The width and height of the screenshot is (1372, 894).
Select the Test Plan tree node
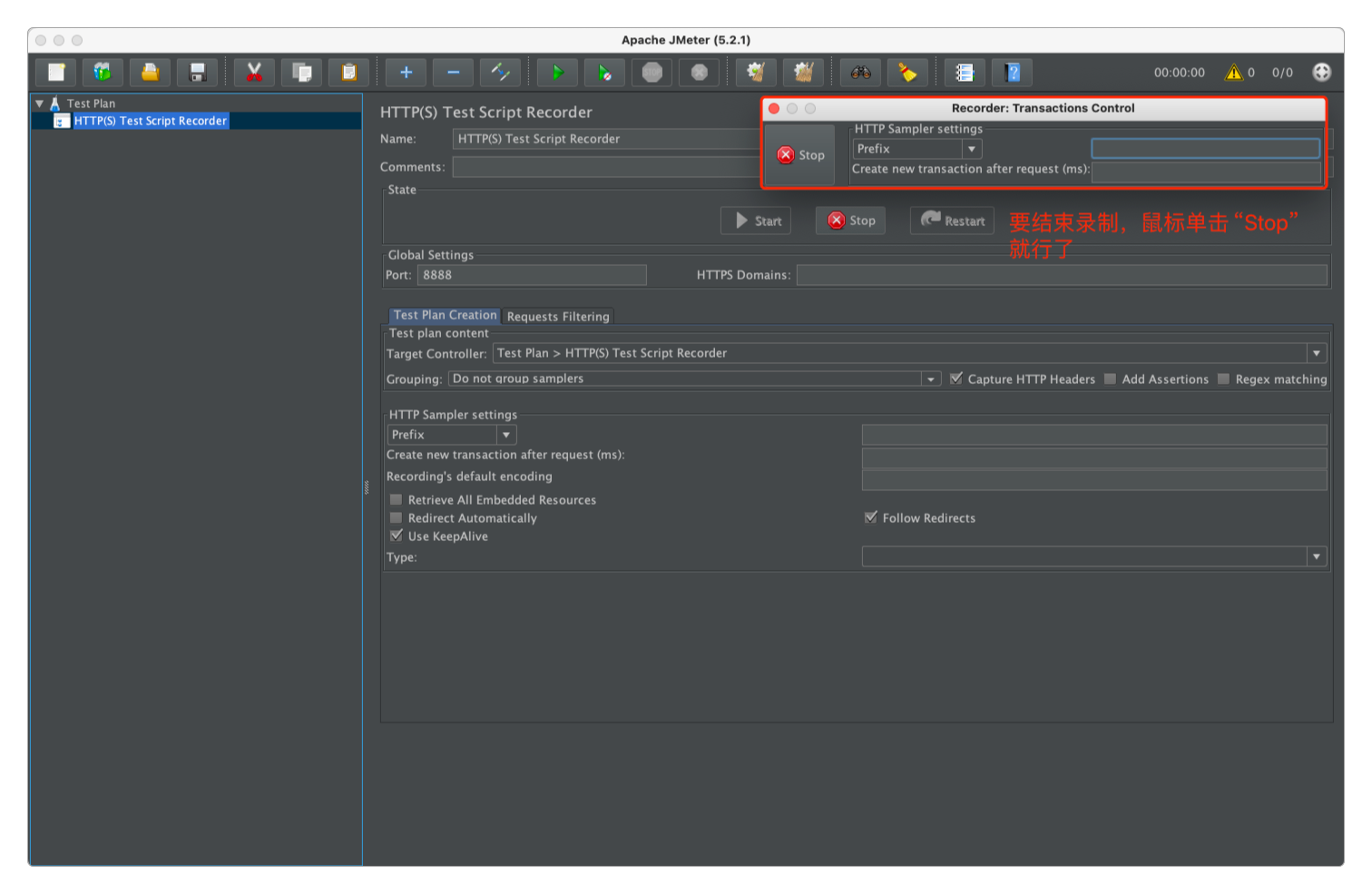point(91,103)
